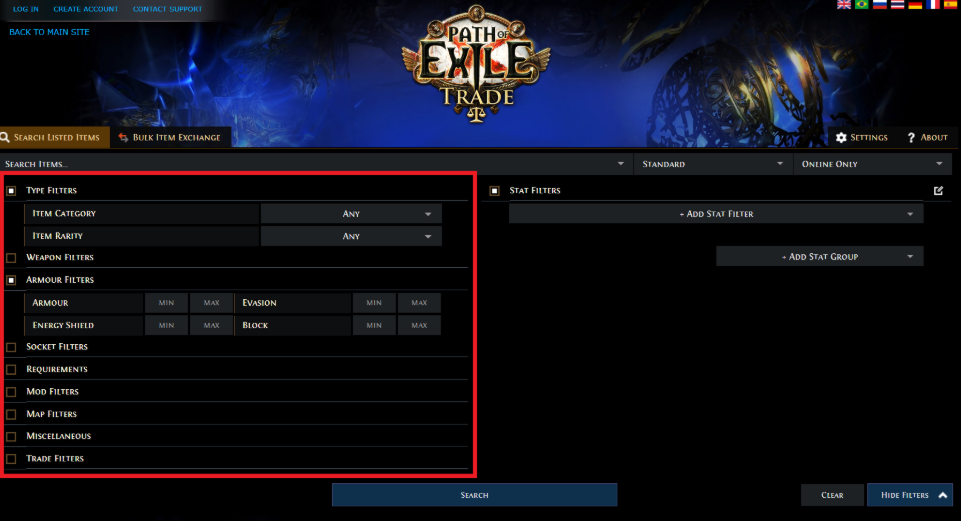Click the stat filters export icon
961x521 pixels.
(938, 191)
